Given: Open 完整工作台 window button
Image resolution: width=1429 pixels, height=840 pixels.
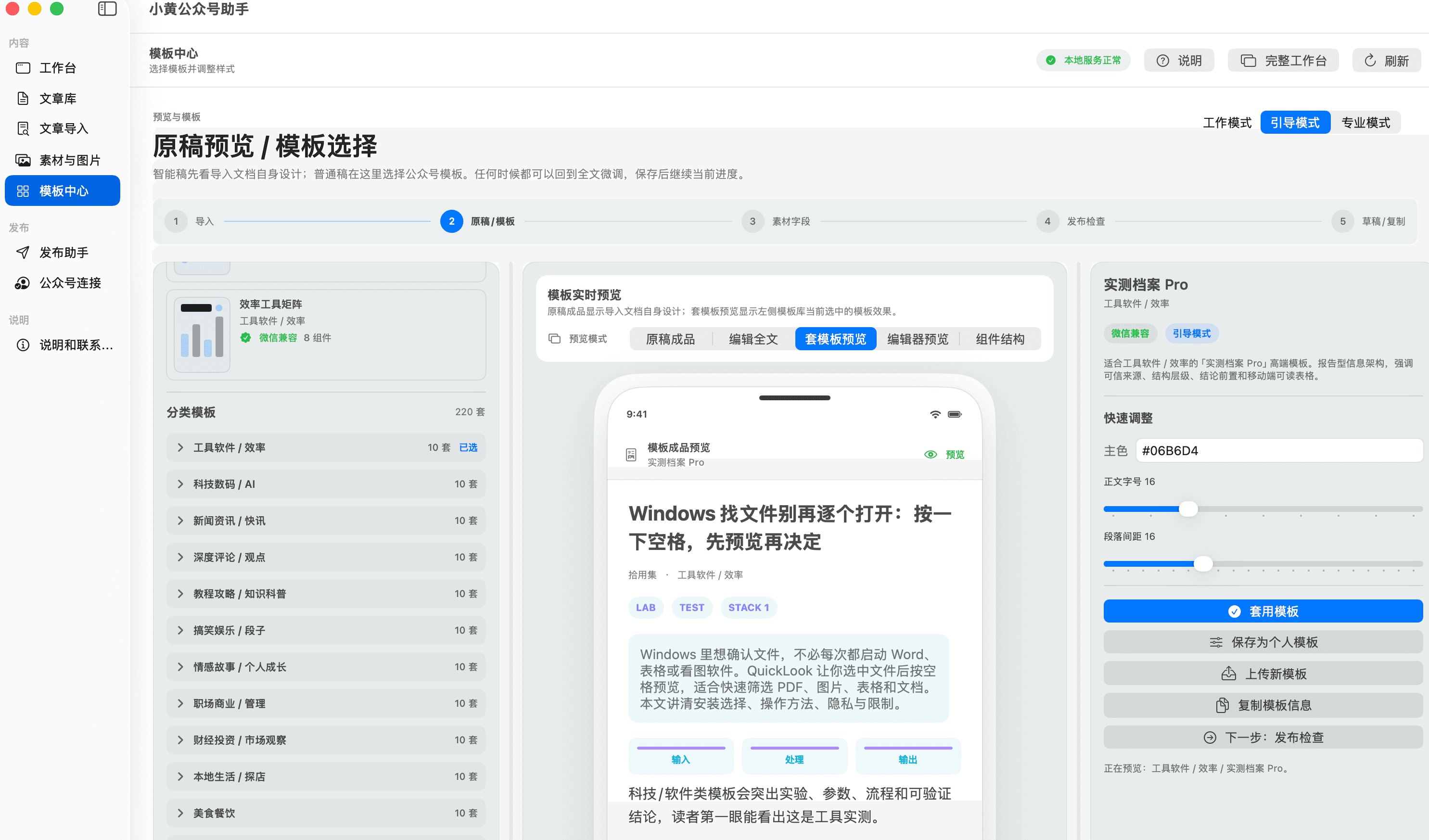Looking at the screenshot, I should pyautogui.click(x=1283, y=61).
